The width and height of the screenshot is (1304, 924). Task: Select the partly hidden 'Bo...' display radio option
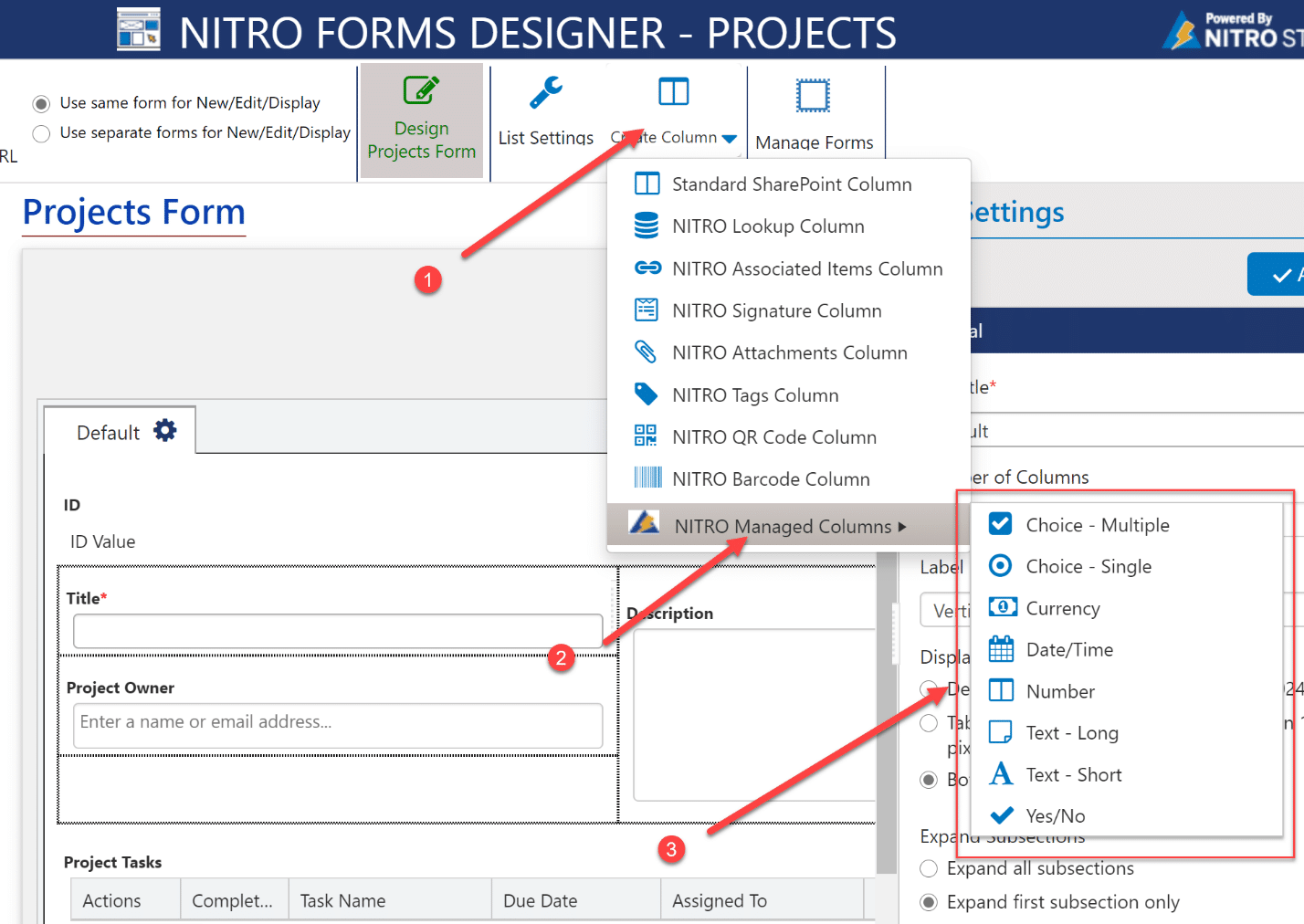pos(929,780)
